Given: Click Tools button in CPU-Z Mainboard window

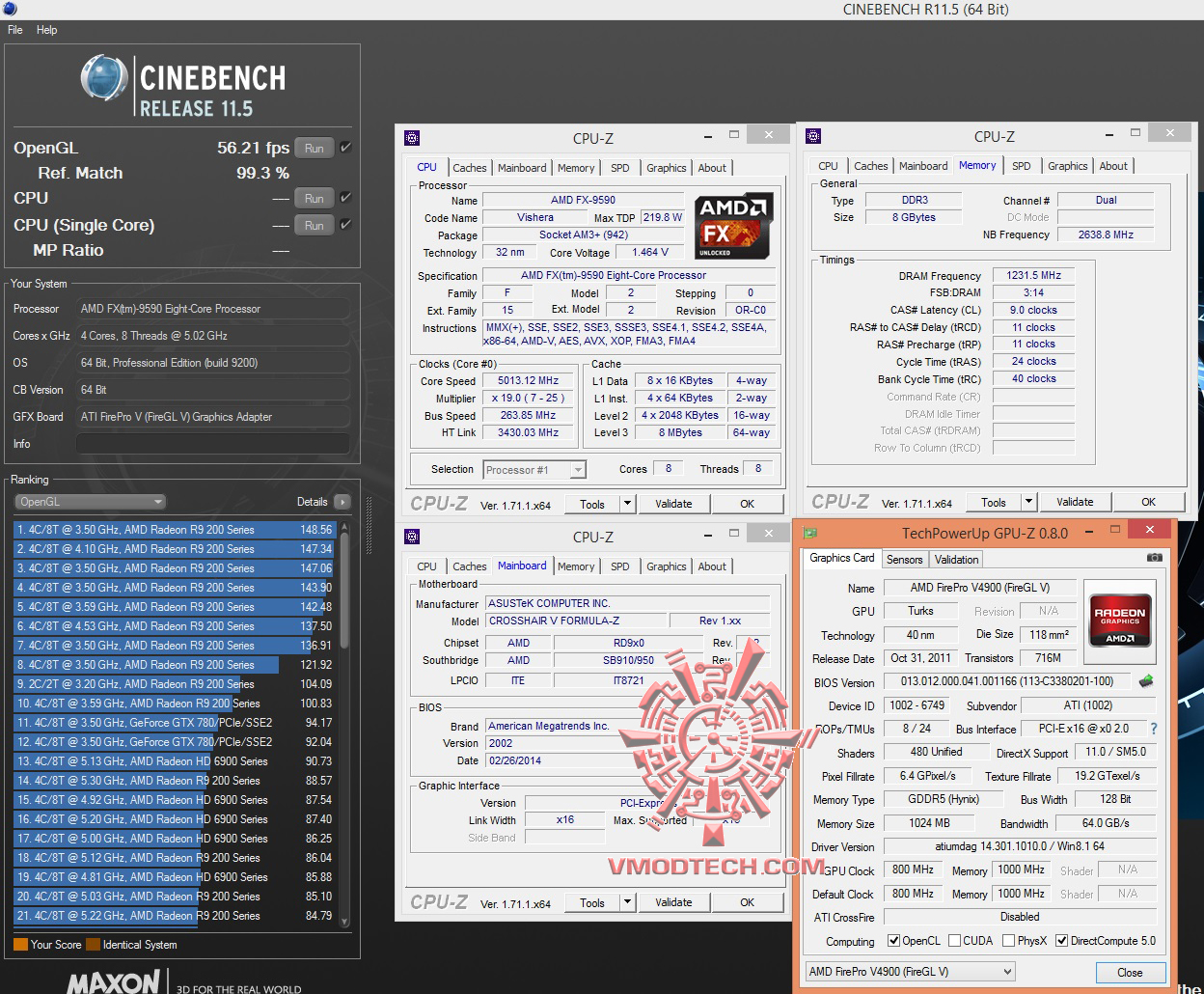Looking at the screenshot, I should click(x=592, y=902).
